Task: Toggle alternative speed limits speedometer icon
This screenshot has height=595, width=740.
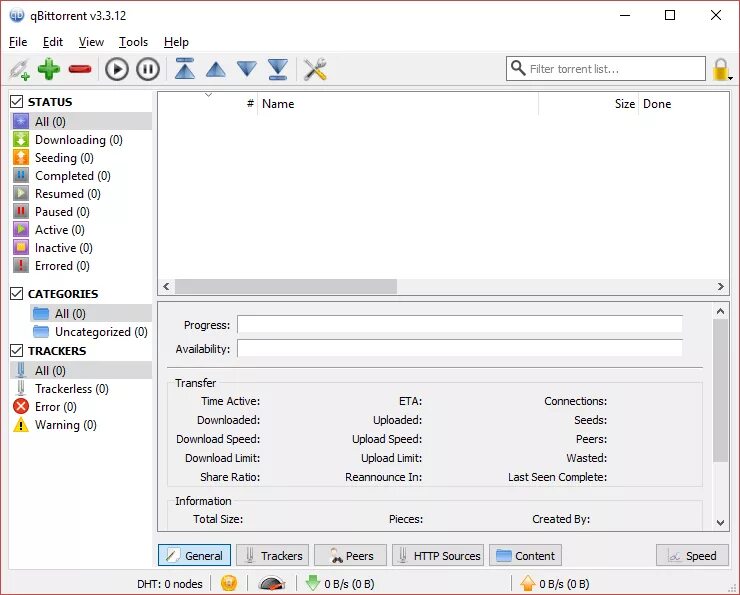Action: 272,584
